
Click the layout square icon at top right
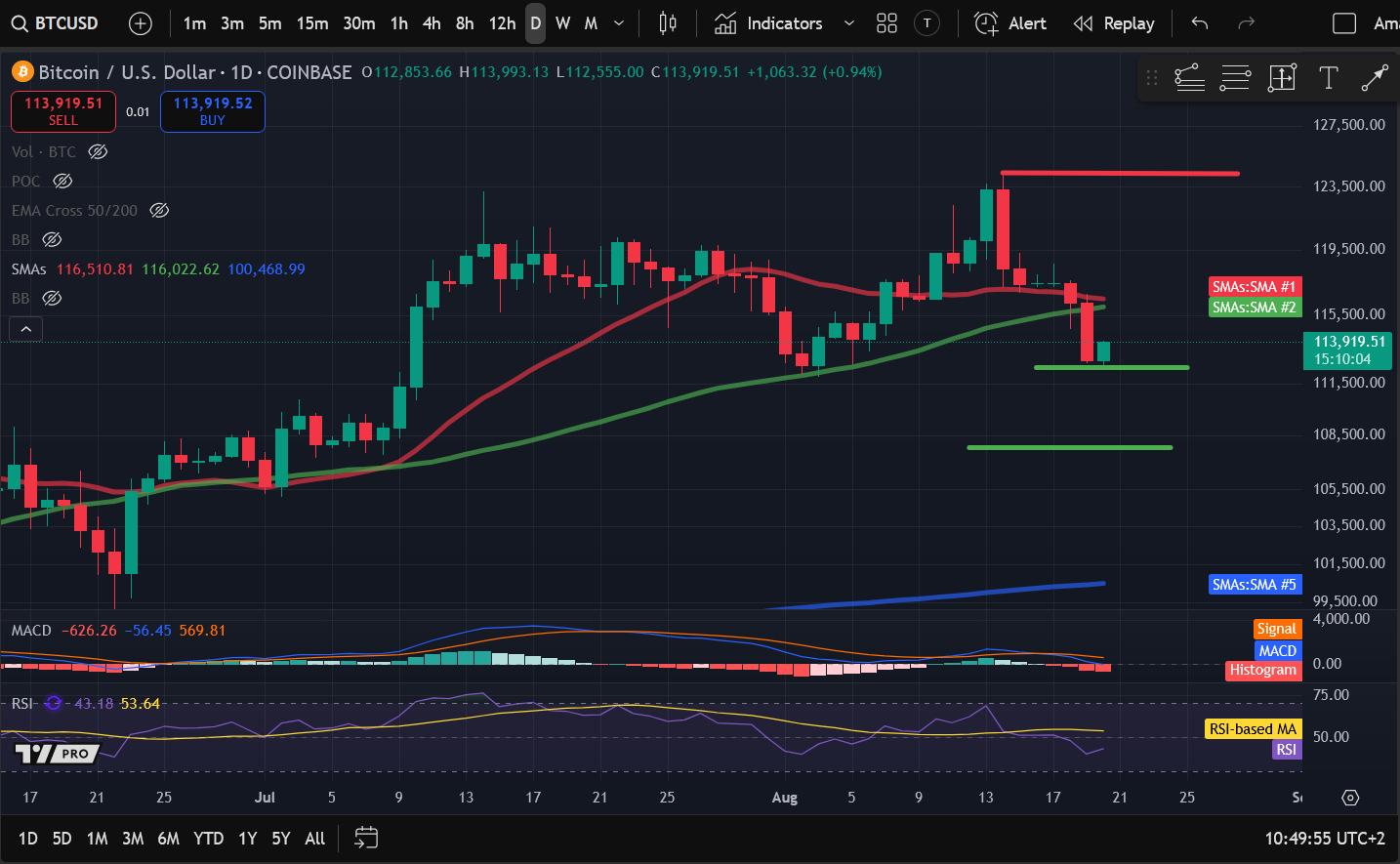point(1344,23)
